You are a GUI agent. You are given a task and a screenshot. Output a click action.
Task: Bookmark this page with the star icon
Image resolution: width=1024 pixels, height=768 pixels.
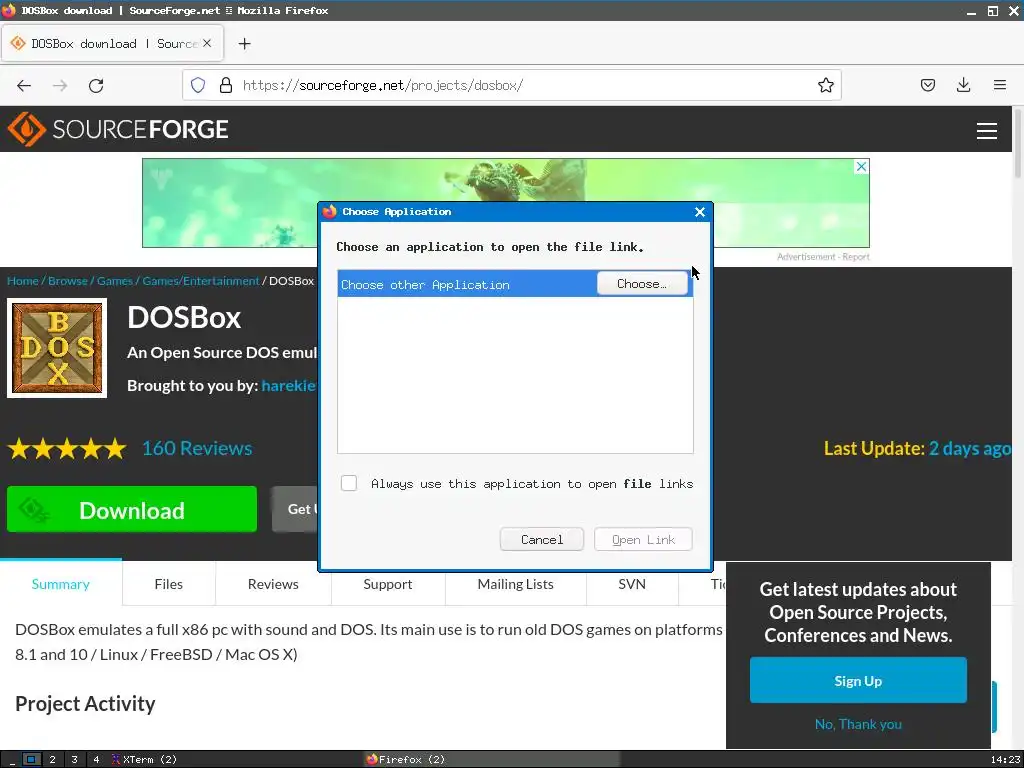click(825, 85)
